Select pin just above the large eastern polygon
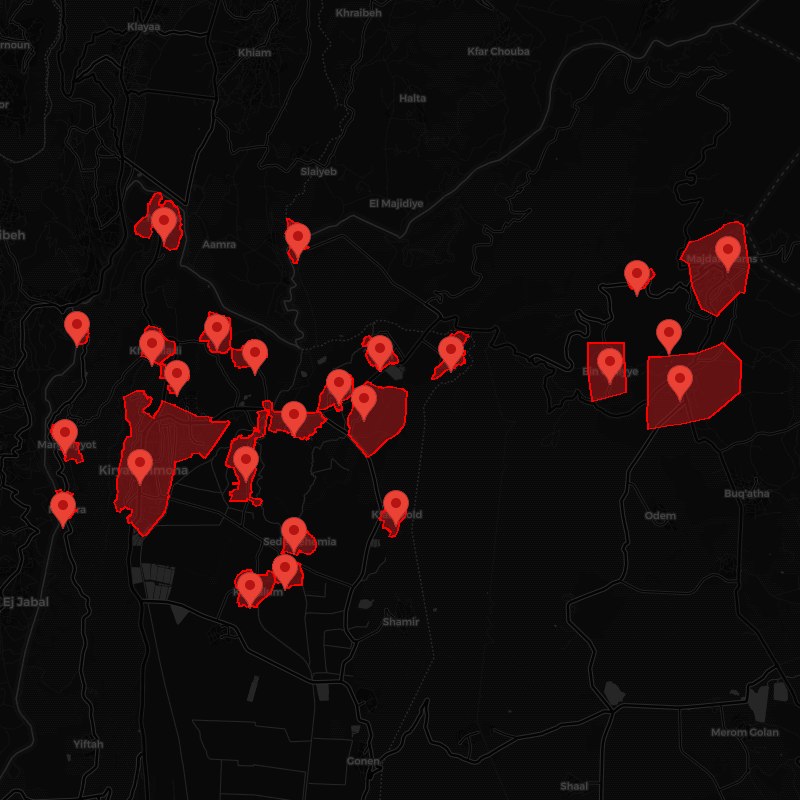The image size is (800, 800). pos(669,334)
